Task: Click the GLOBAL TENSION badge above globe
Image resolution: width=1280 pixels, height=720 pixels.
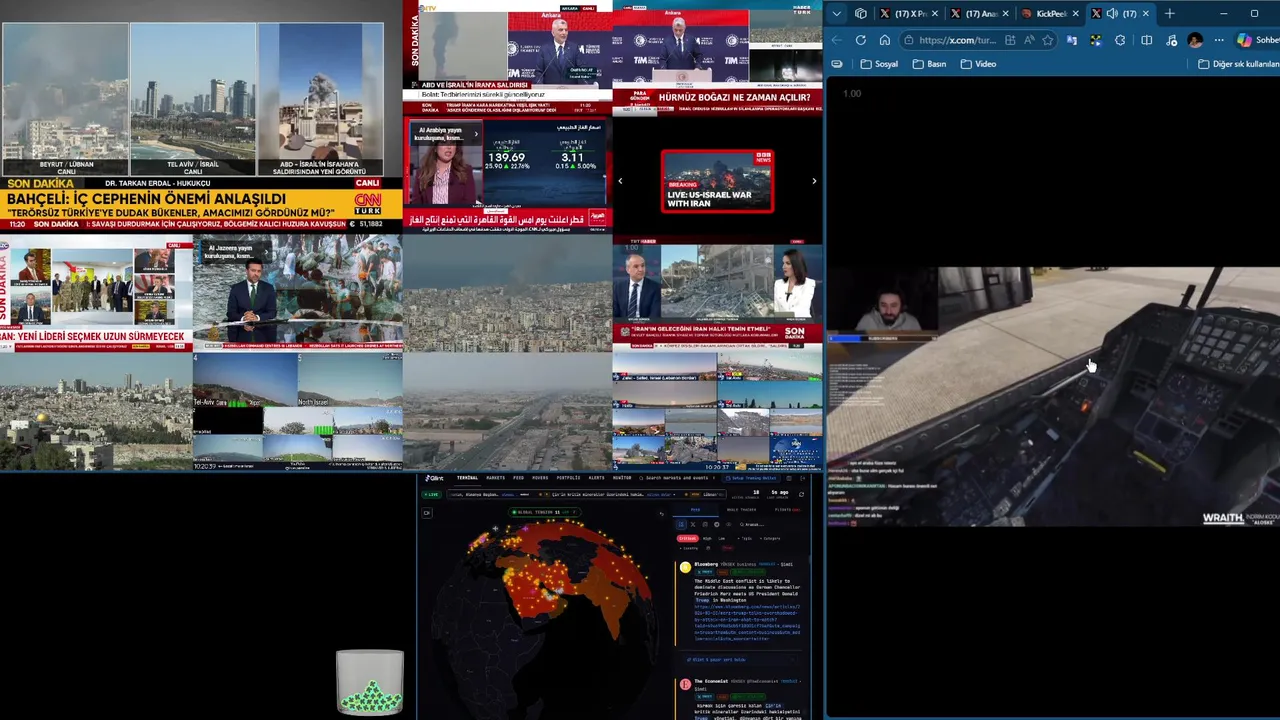Action: (545, 512)
